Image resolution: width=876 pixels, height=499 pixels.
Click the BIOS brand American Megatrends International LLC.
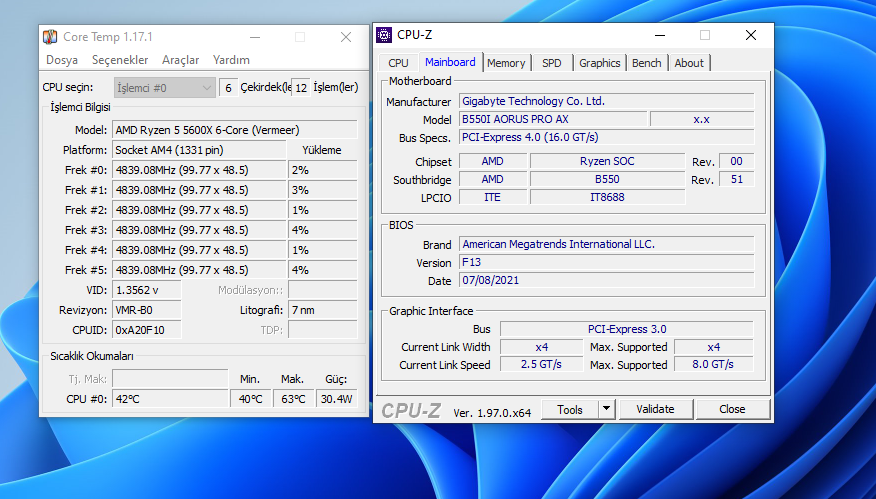click(607, 244)
